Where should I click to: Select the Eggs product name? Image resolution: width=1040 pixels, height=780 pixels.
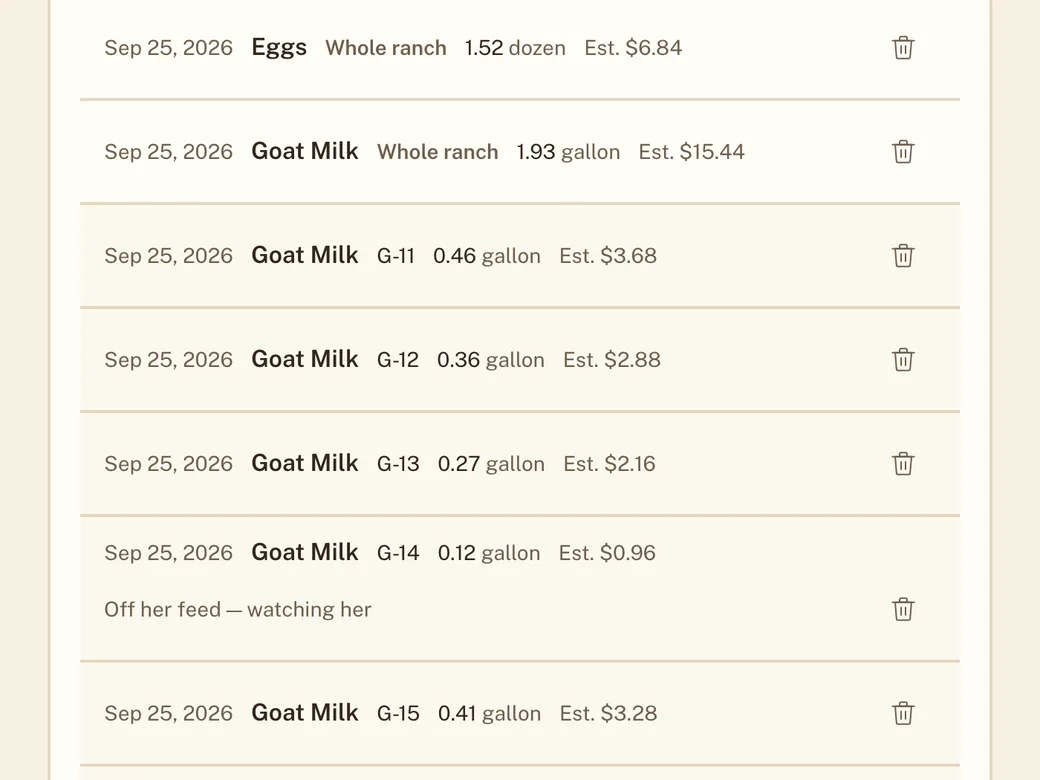pos(279,48)
